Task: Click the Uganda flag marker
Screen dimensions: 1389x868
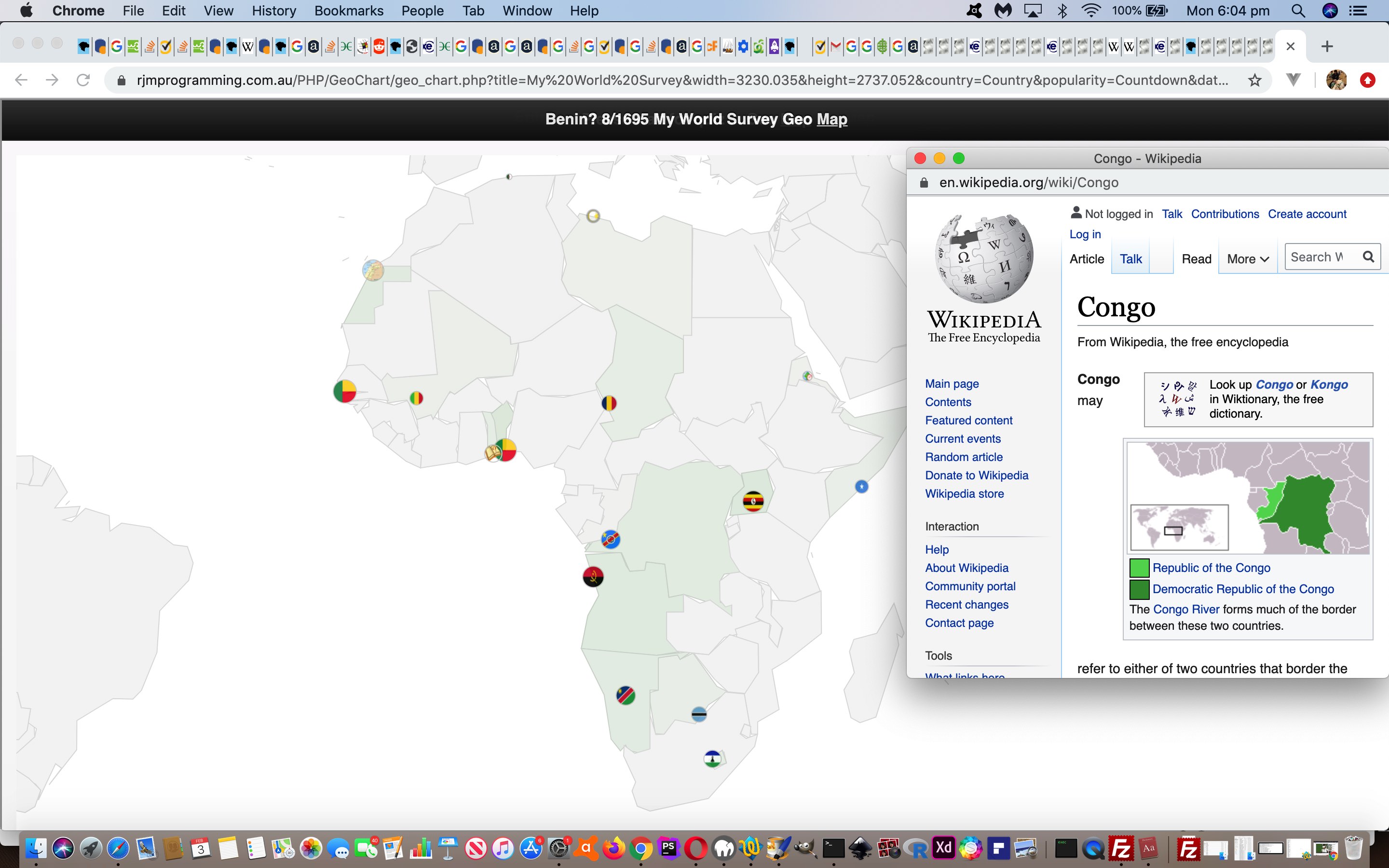Action: (x=753, y=501)
